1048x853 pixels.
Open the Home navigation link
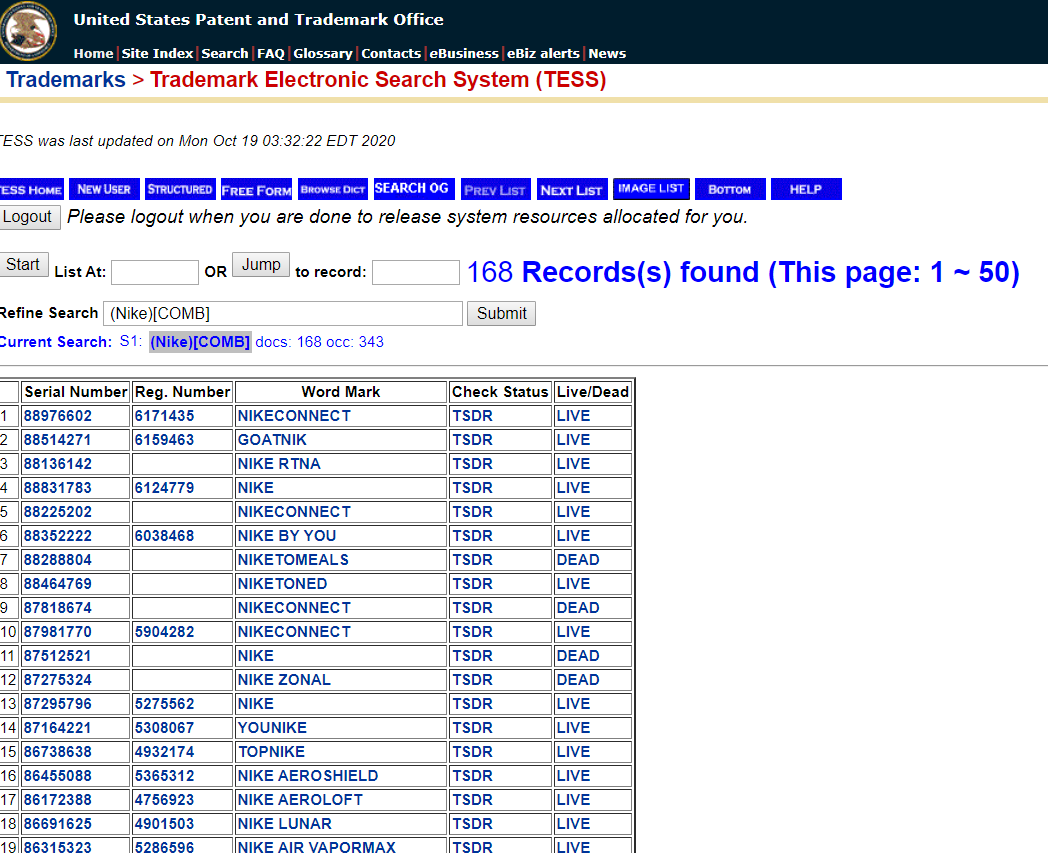[x=94, y=53]
